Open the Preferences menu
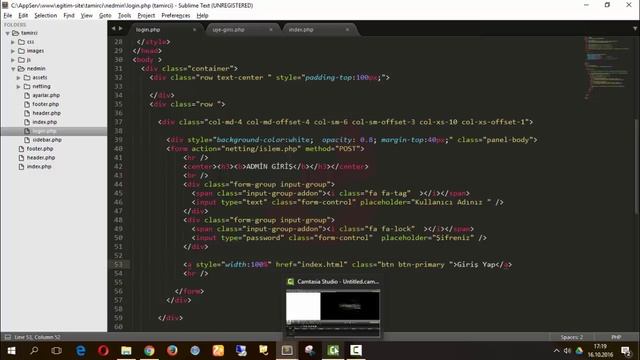This screenshot has height=360, width=640. point(176,16)
